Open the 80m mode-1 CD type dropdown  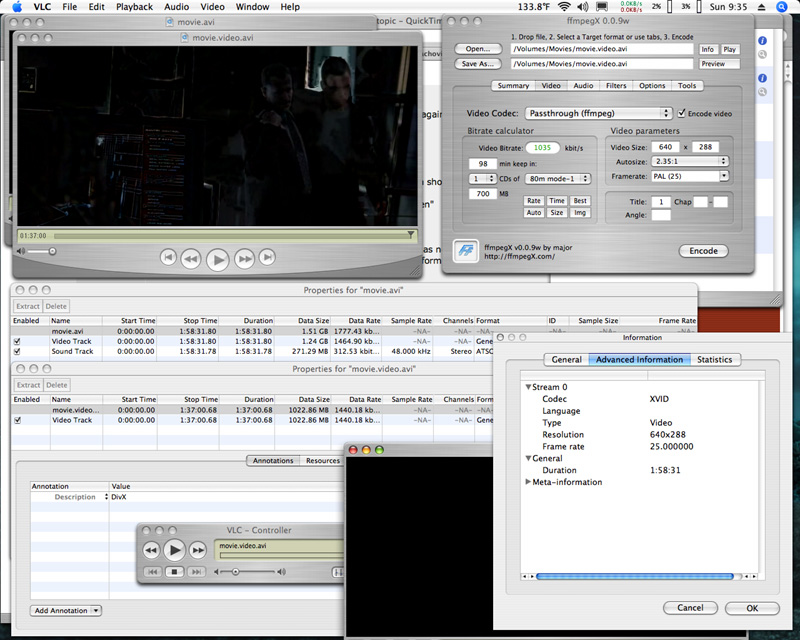(x=558, y=179)
